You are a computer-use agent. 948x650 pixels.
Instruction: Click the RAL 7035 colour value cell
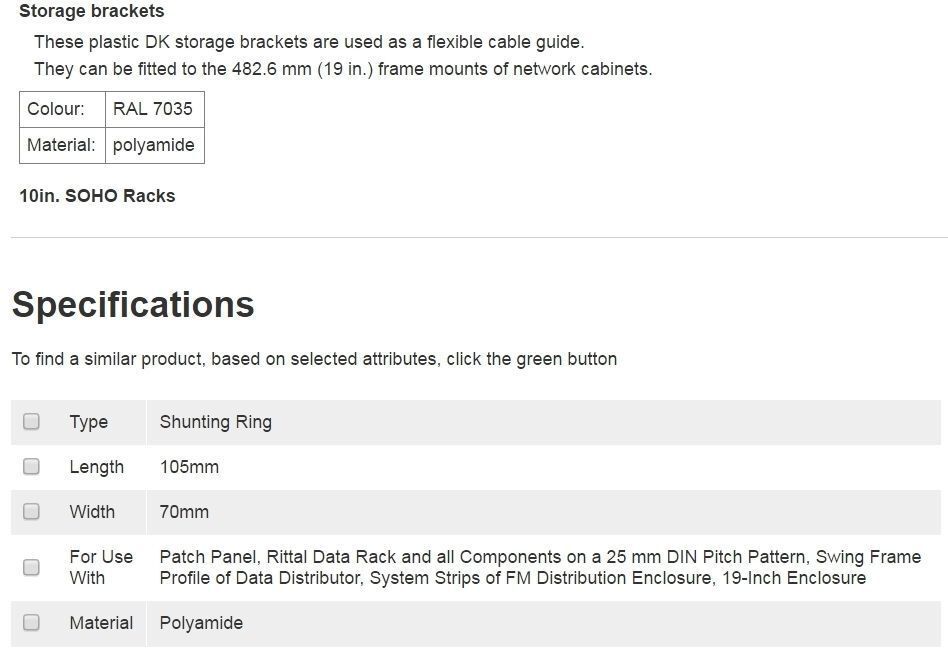click(x=153, y=109)
